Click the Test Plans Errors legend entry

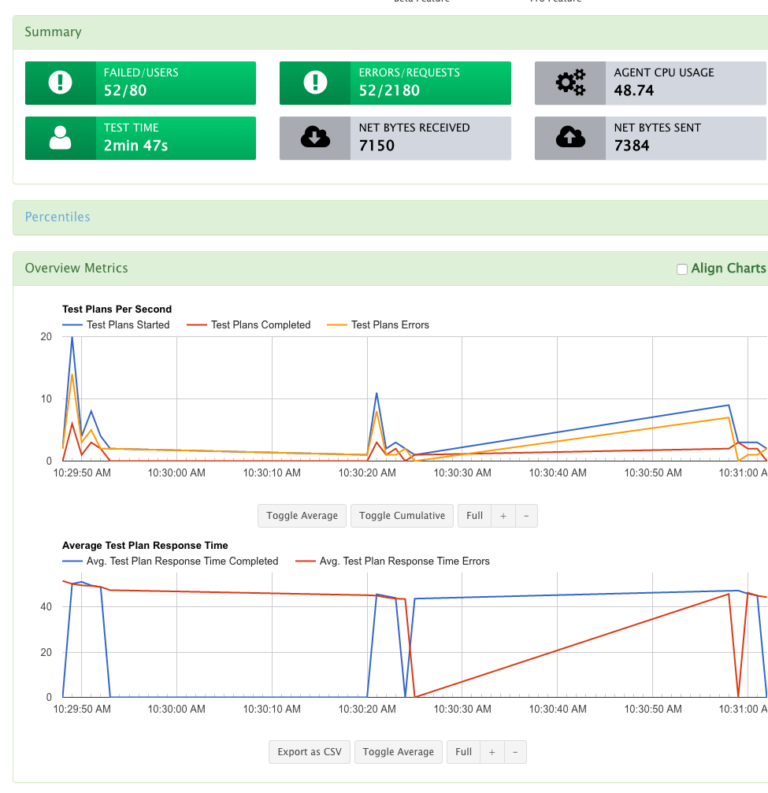[378, 325]
